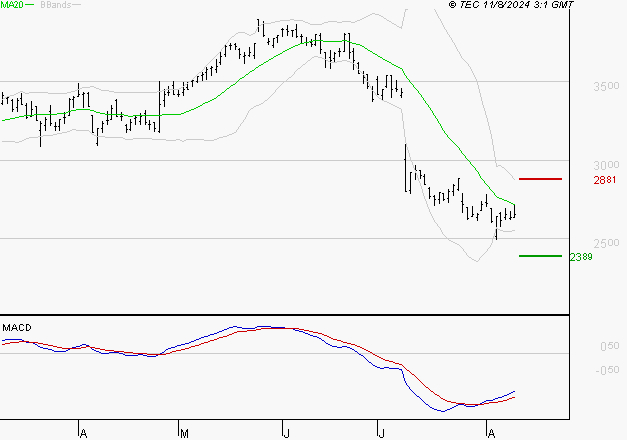
Task: Click the MA20 legend label
Action: click(11, 5)
